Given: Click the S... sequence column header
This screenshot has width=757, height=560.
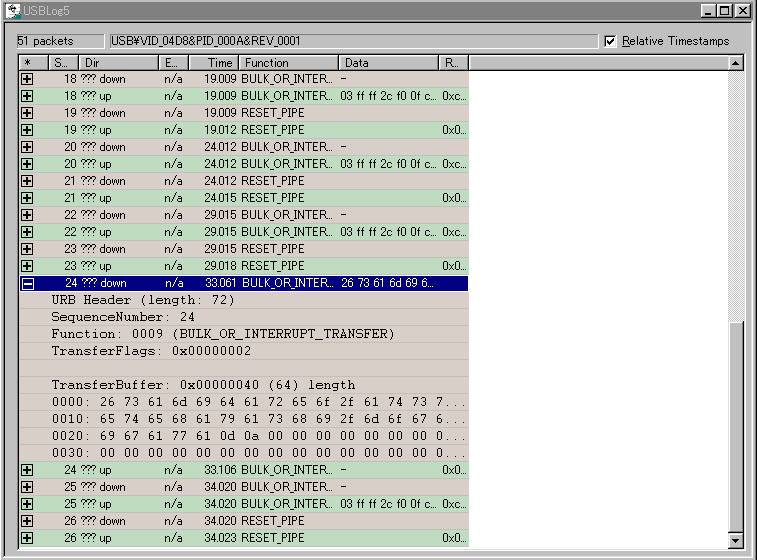Looking at the screenshot, I should coord(63,63).
